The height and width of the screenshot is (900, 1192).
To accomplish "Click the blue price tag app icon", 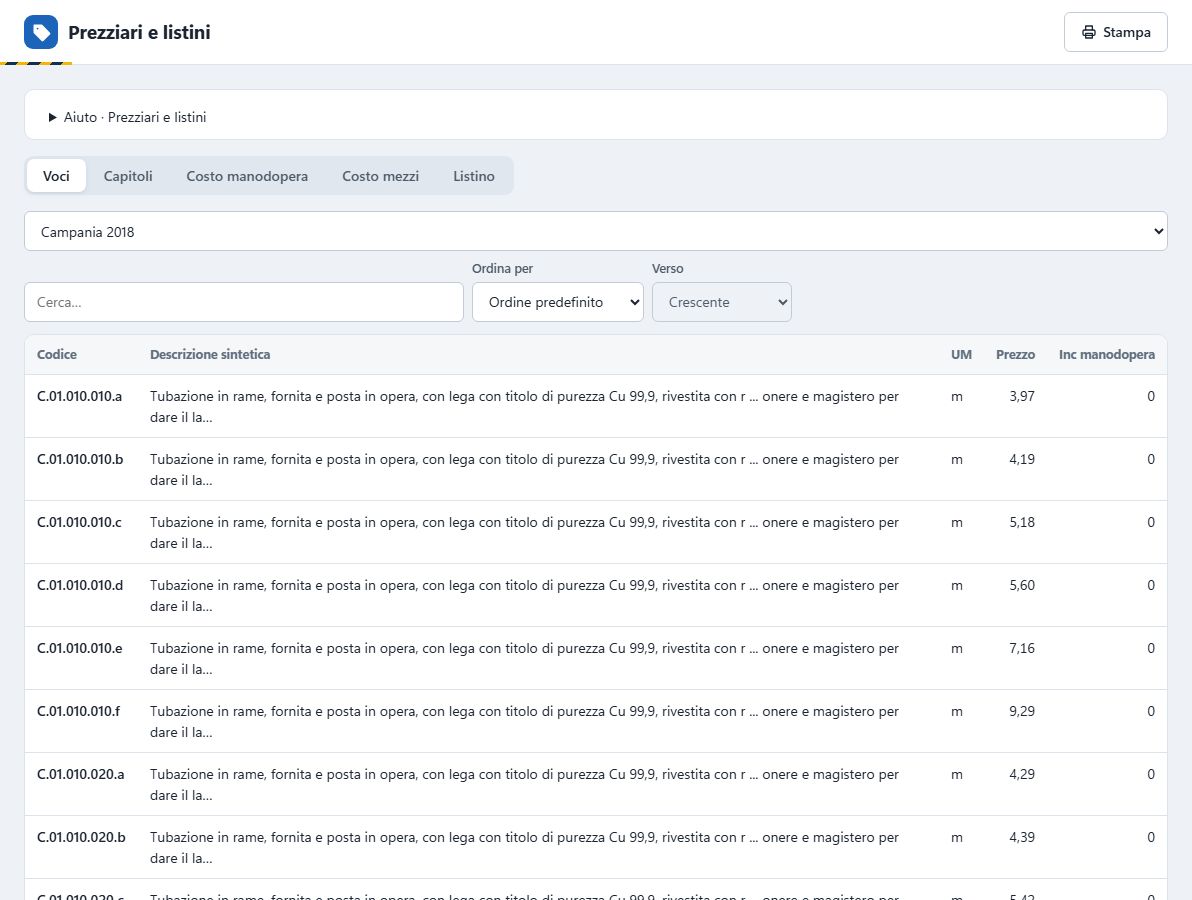I will click(x=41, y=32).
